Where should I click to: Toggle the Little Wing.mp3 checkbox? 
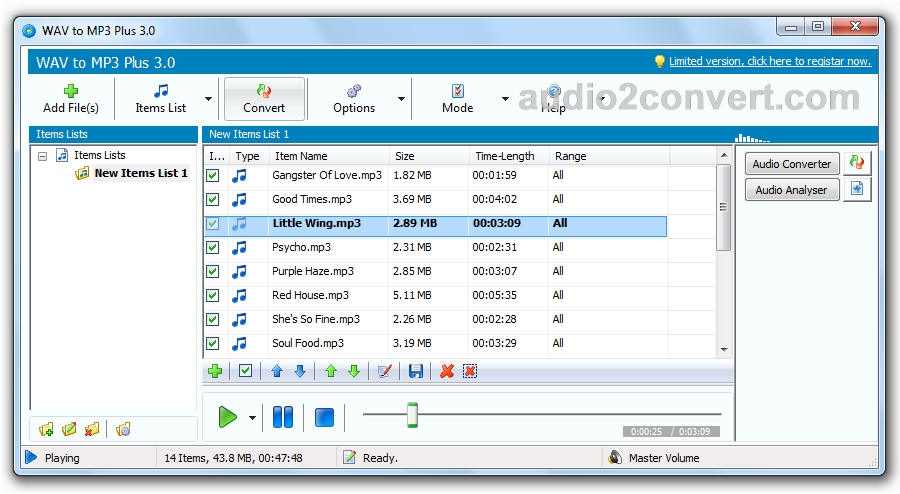click(213, 223)
